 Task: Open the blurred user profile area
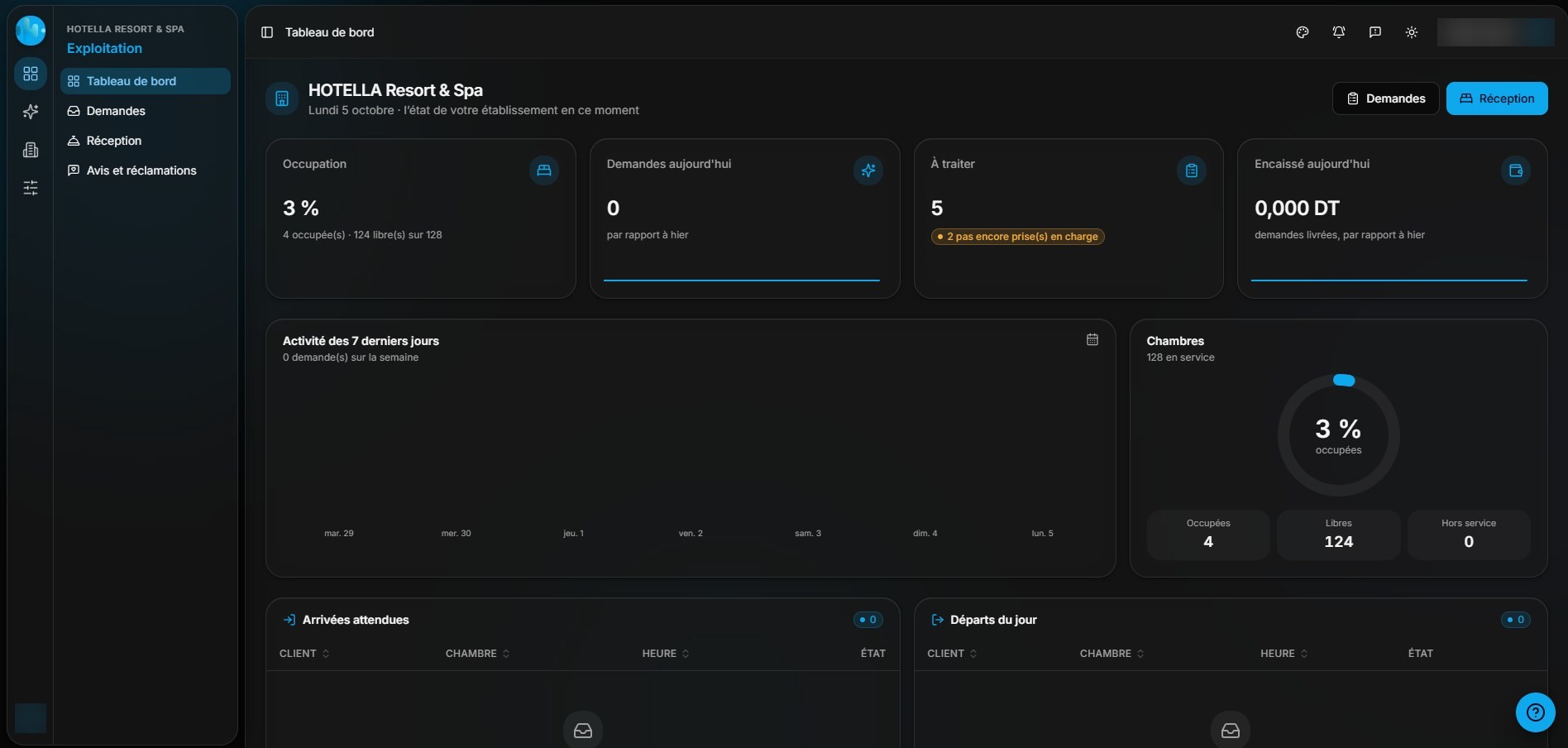pos(1495,32)
